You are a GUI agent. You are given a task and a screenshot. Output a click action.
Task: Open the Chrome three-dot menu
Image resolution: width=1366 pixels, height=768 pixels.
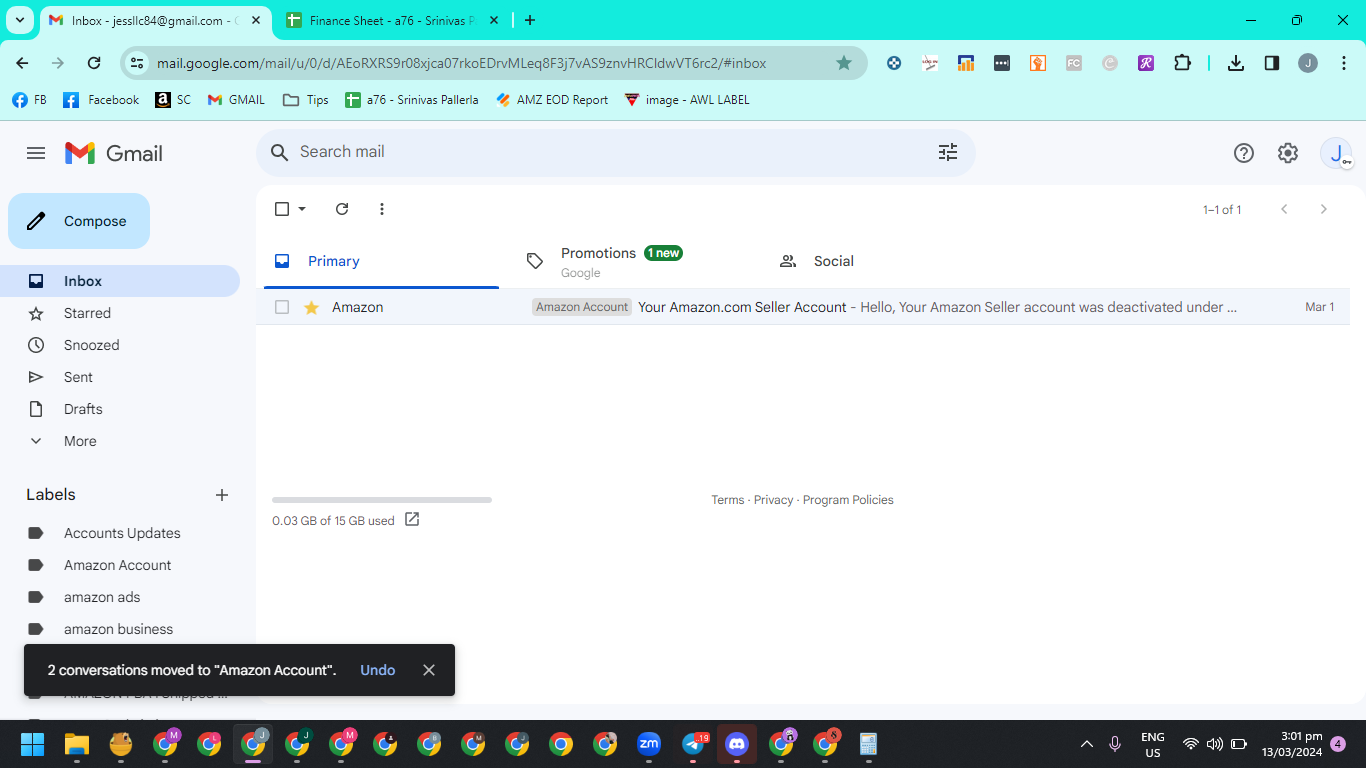tap(1342, 63)
